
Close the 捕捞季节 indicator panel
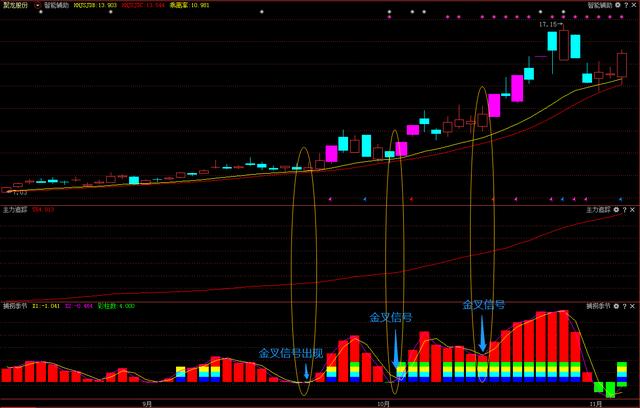[632, 306]
